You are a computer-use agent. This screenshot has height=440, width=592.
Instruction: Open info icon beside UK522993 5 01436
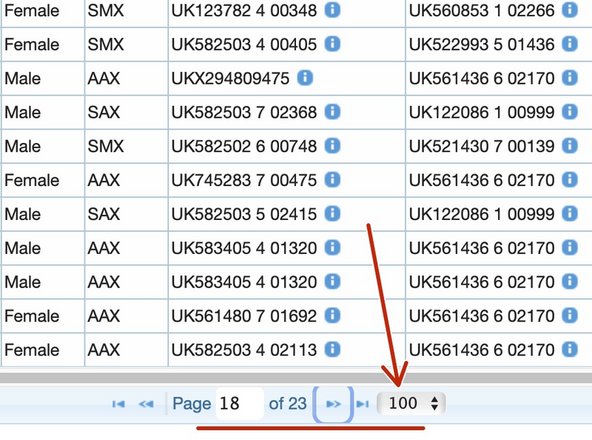(x=570, y=44)
